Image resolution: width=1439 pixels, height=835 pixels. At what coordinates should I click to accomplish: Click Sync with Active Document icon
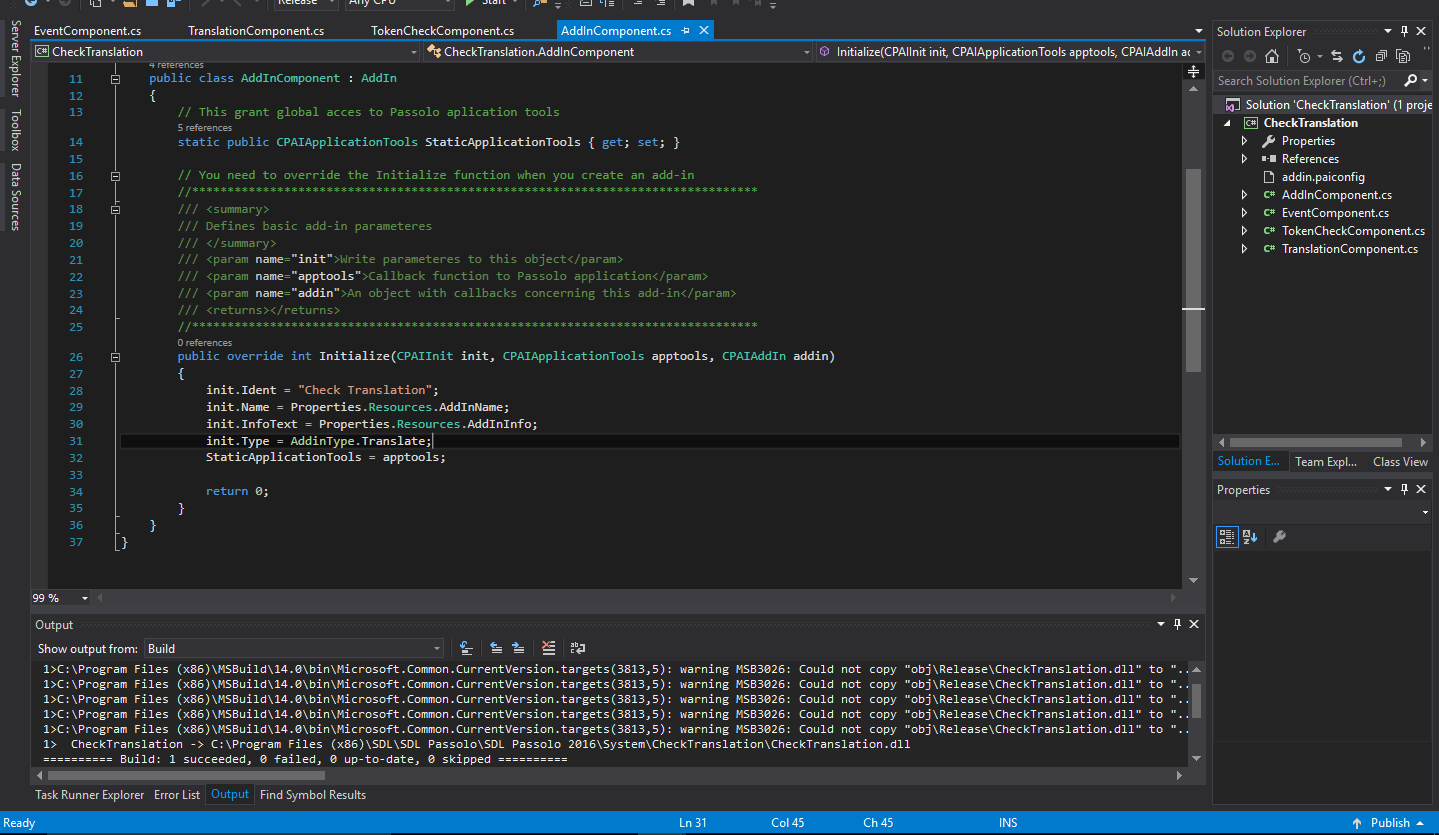coord(1336,56)
